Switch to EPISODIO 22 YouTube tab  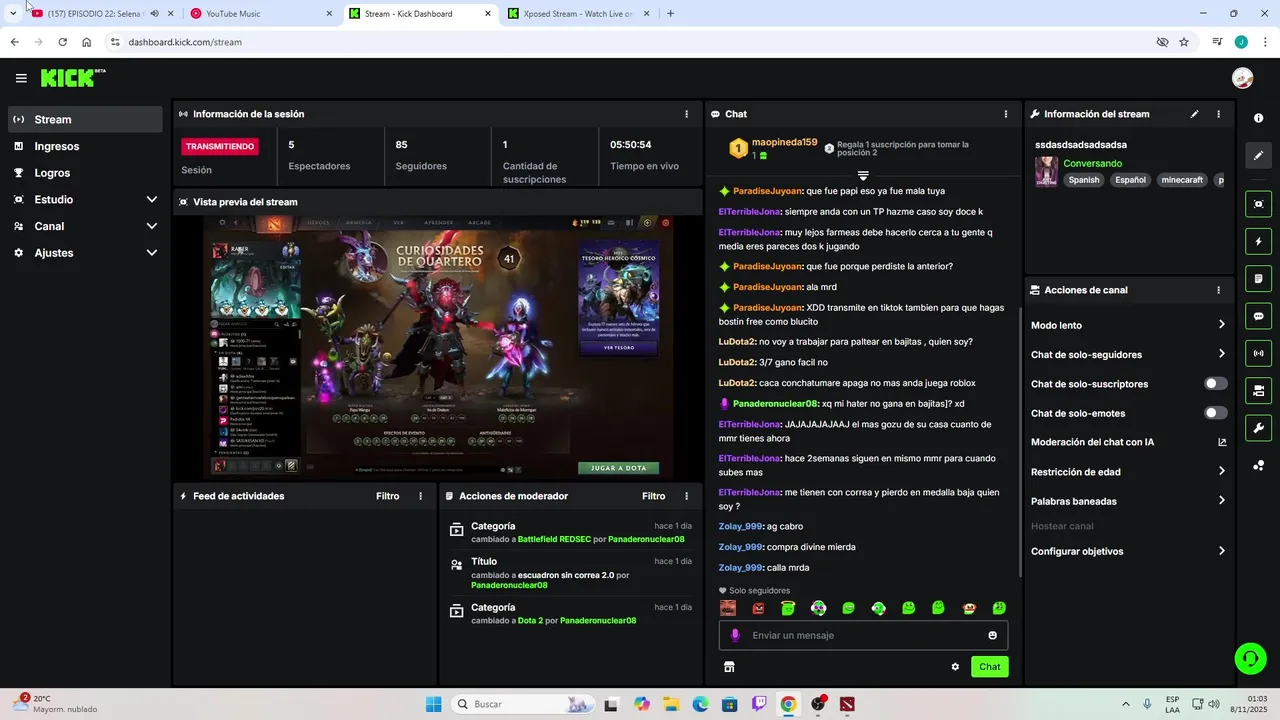[x=101, y=14]
